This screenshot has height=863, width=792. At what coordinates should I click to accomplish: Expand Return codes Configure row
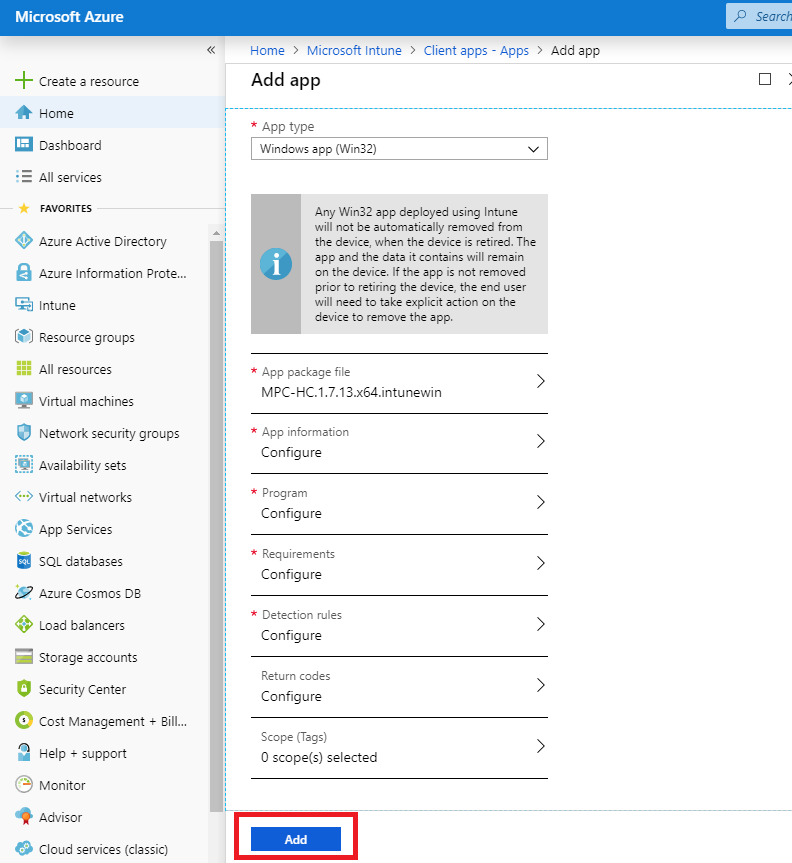point(399,687)
